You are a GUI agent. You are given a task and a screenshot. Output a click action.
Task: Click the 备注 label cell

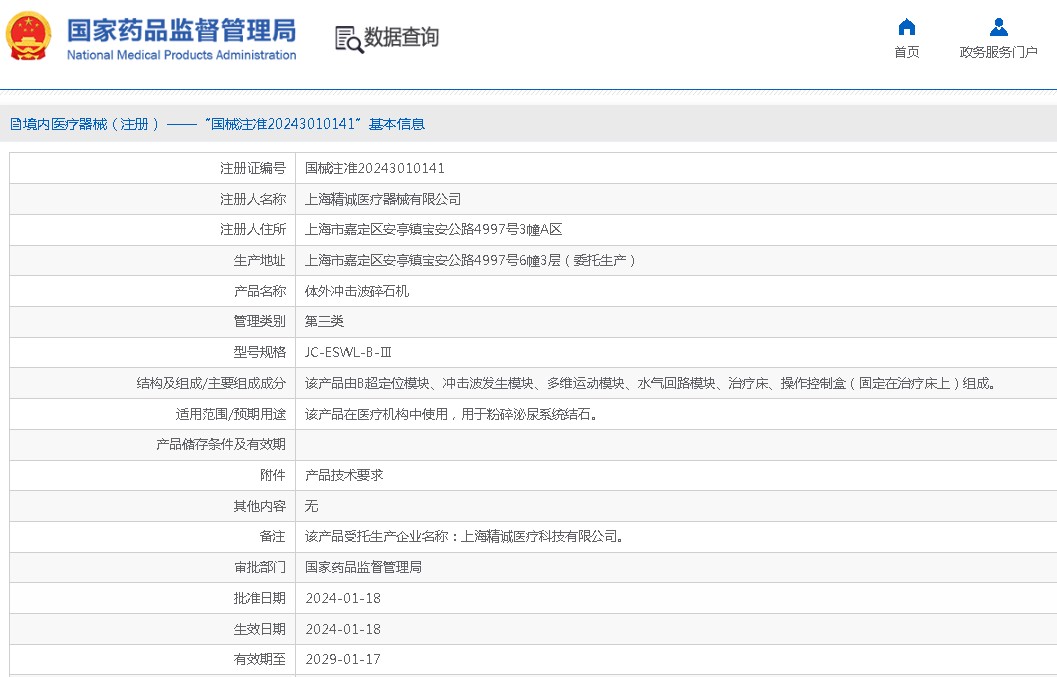[152, 536]
